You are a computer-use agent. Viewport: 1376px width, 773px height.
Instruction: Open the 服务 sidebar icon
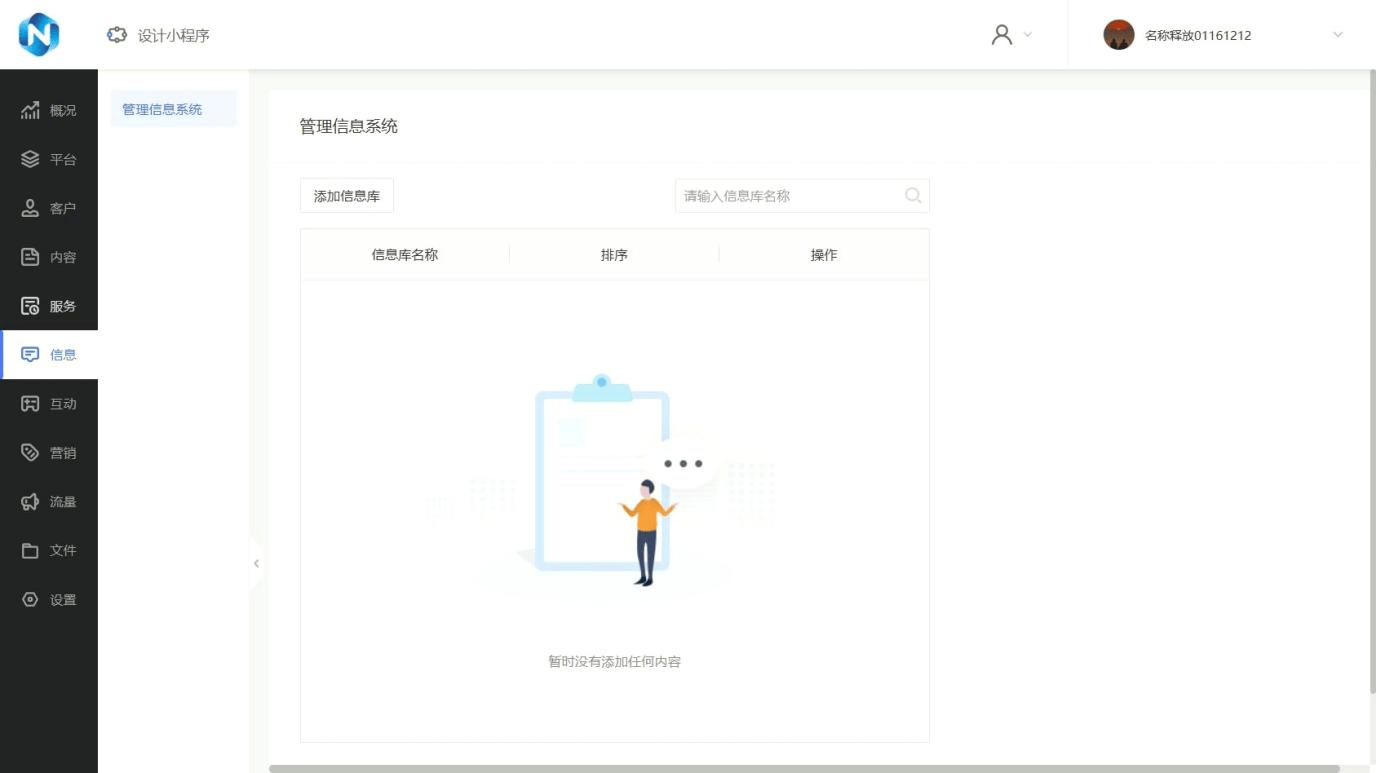(x=30, y=306)
